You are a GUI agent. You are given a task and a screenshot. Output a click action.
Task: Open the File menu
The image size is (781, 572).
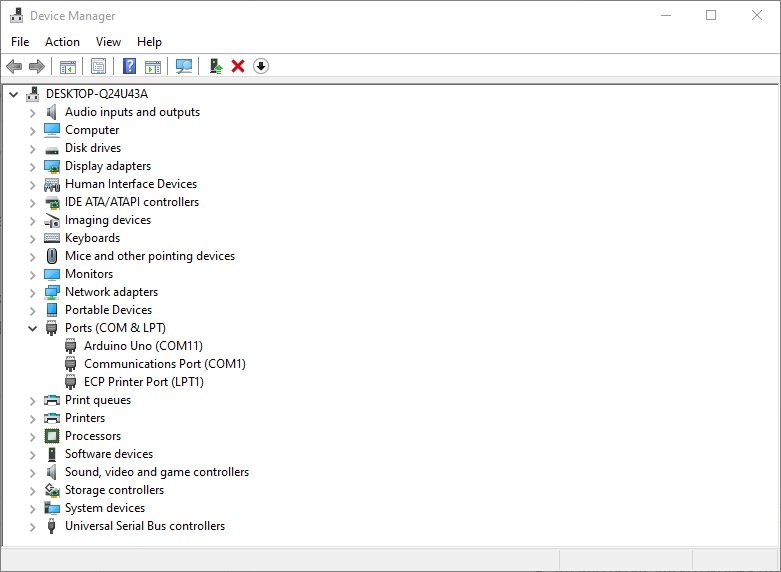pyautogui.click(x=20, y=42)
